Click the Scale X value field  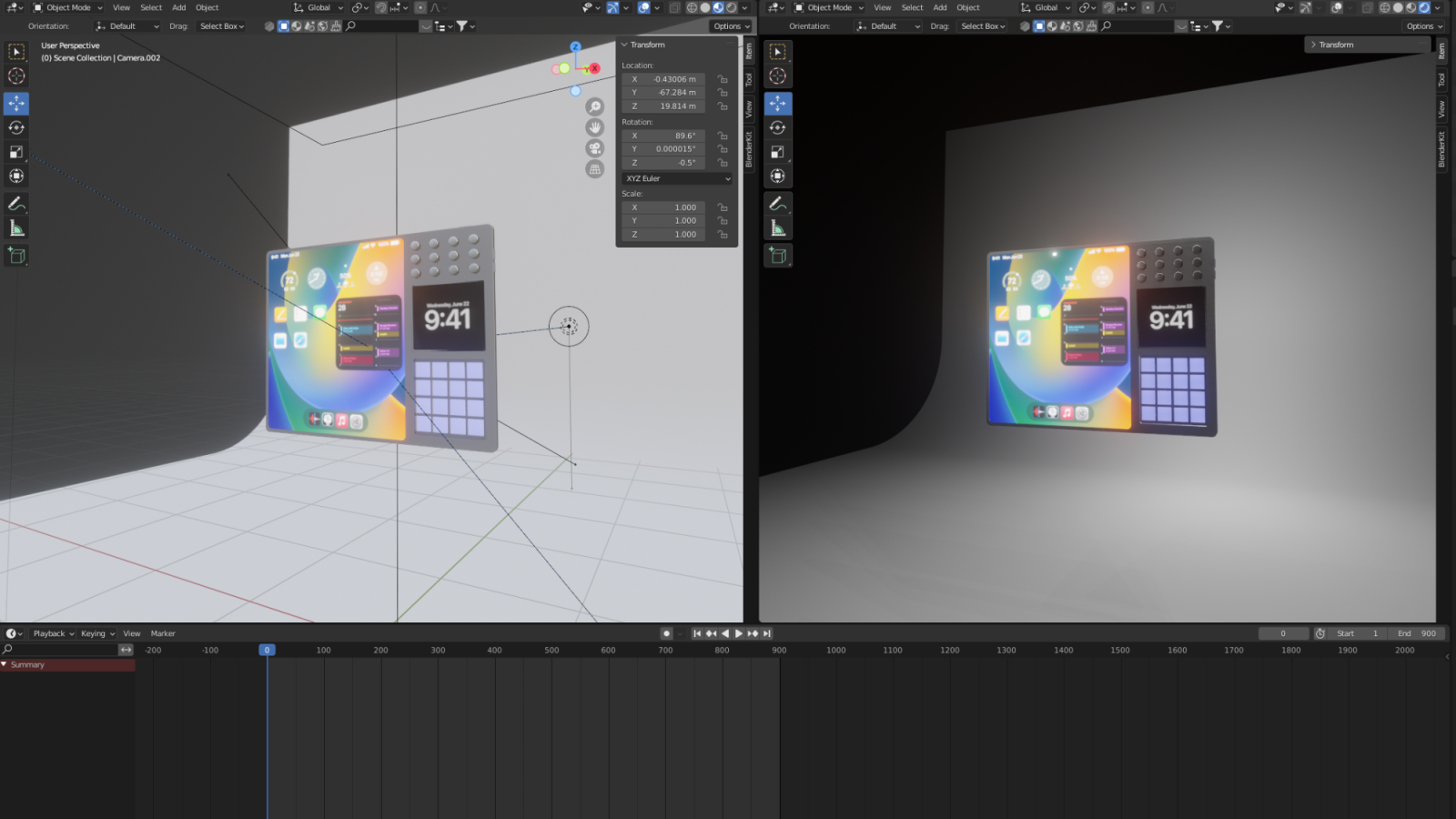[663, 207]
